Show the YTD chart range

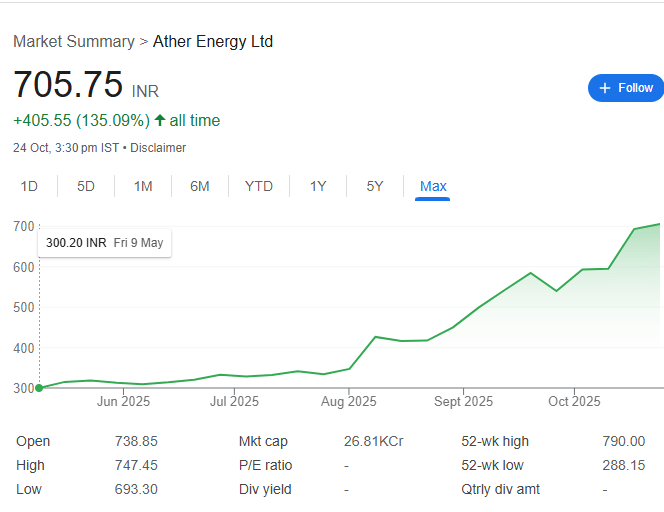(x=259, y=186)
